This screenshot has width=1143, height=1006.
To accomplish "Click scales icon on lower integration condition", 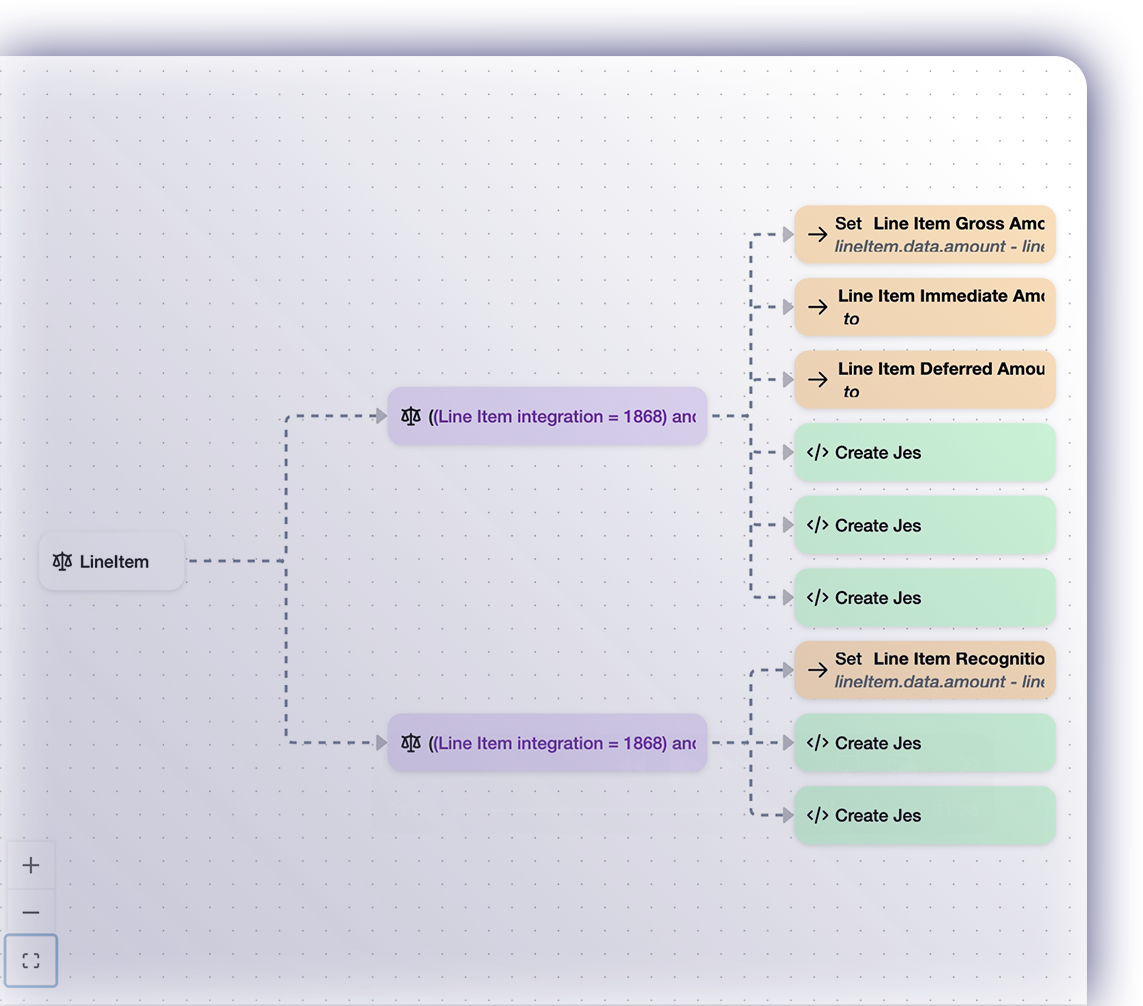I will coord(411,743).
